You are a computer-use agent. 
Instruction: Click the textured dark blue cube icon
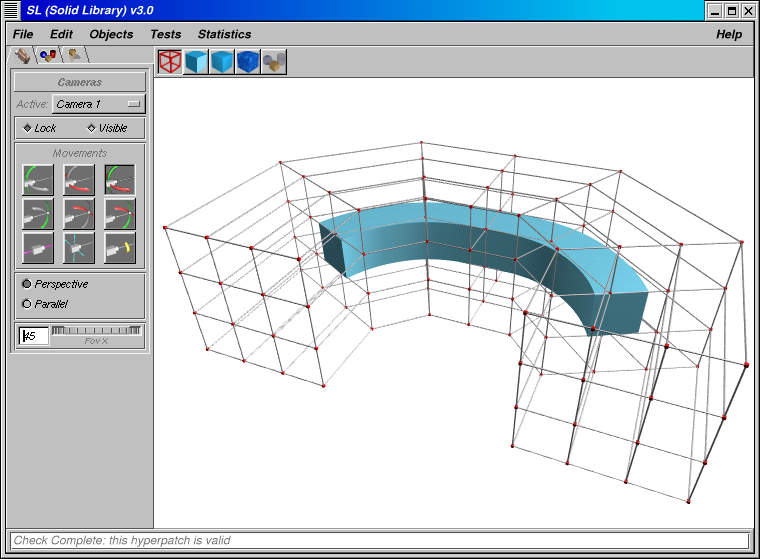[x=248, y=62]
